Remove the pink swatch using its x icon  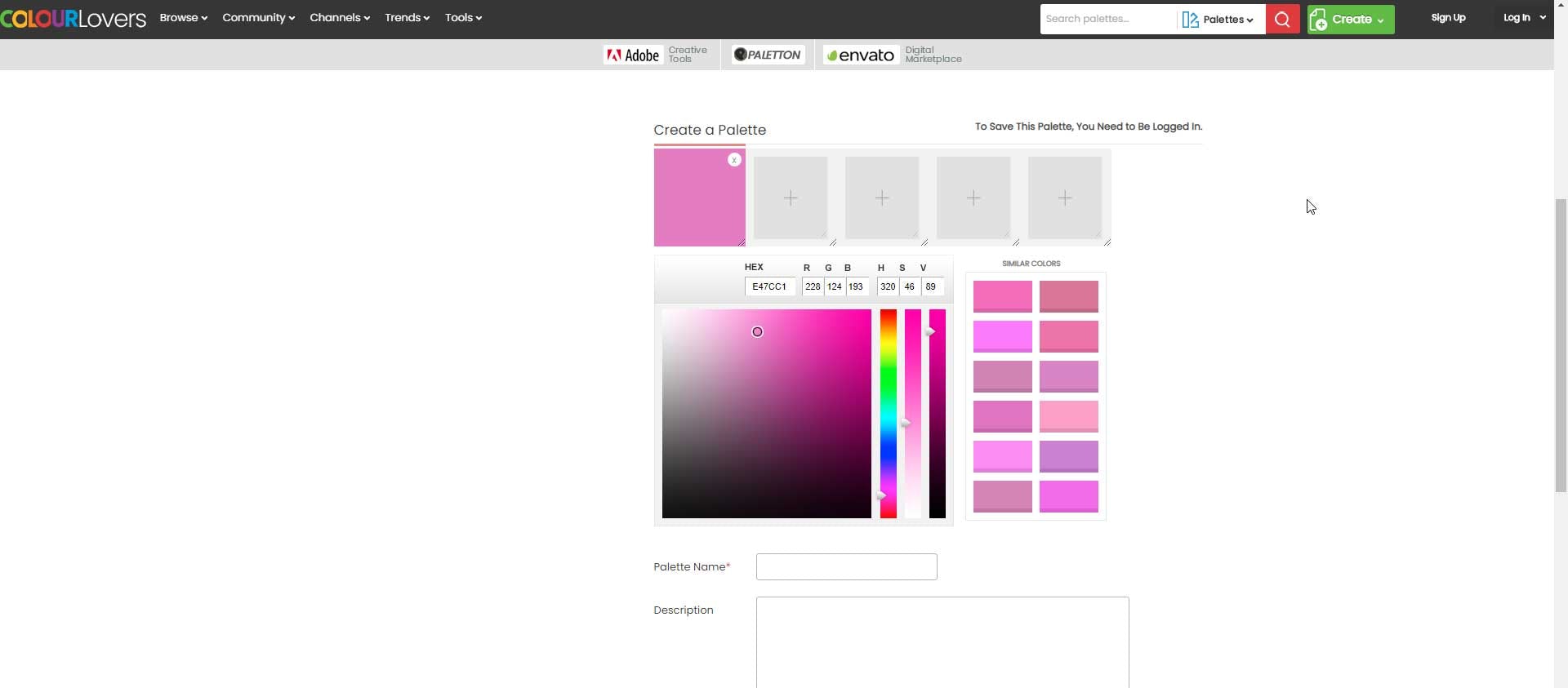pos(734,160)
